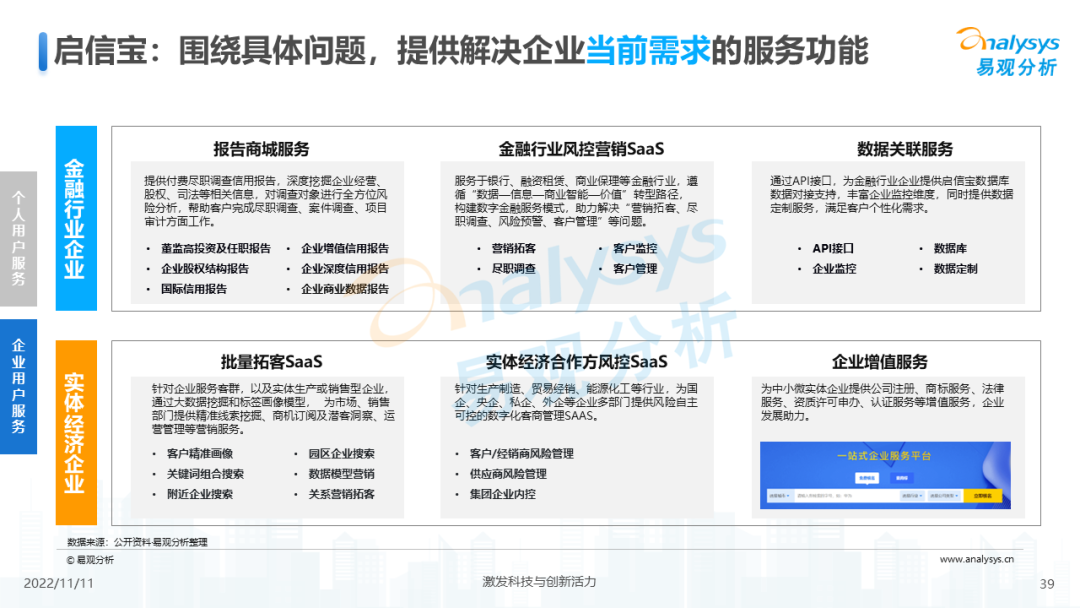This screenshot has height=608, width=1080.
Task: Click the yellow search button in the banner
Action: [x=983, y=496]
